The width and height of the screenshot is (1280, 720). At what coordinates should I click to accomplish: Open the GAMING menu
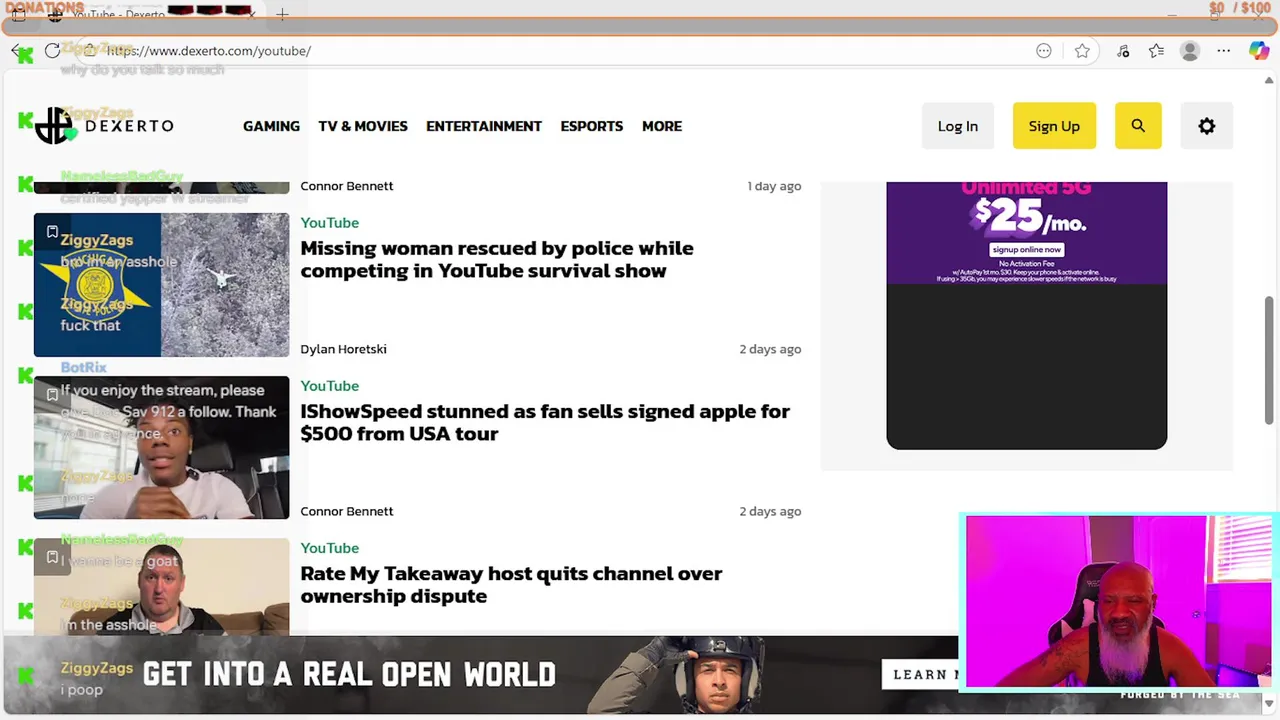coord(271,126)
